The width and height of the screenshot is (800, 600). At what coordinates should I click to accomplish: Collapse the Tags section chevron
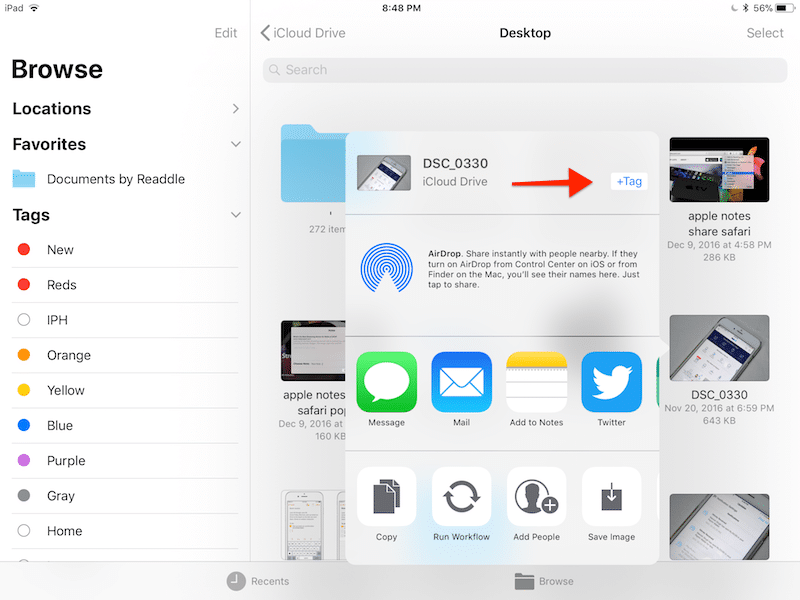pyautogui.click(x=235, y=215)
